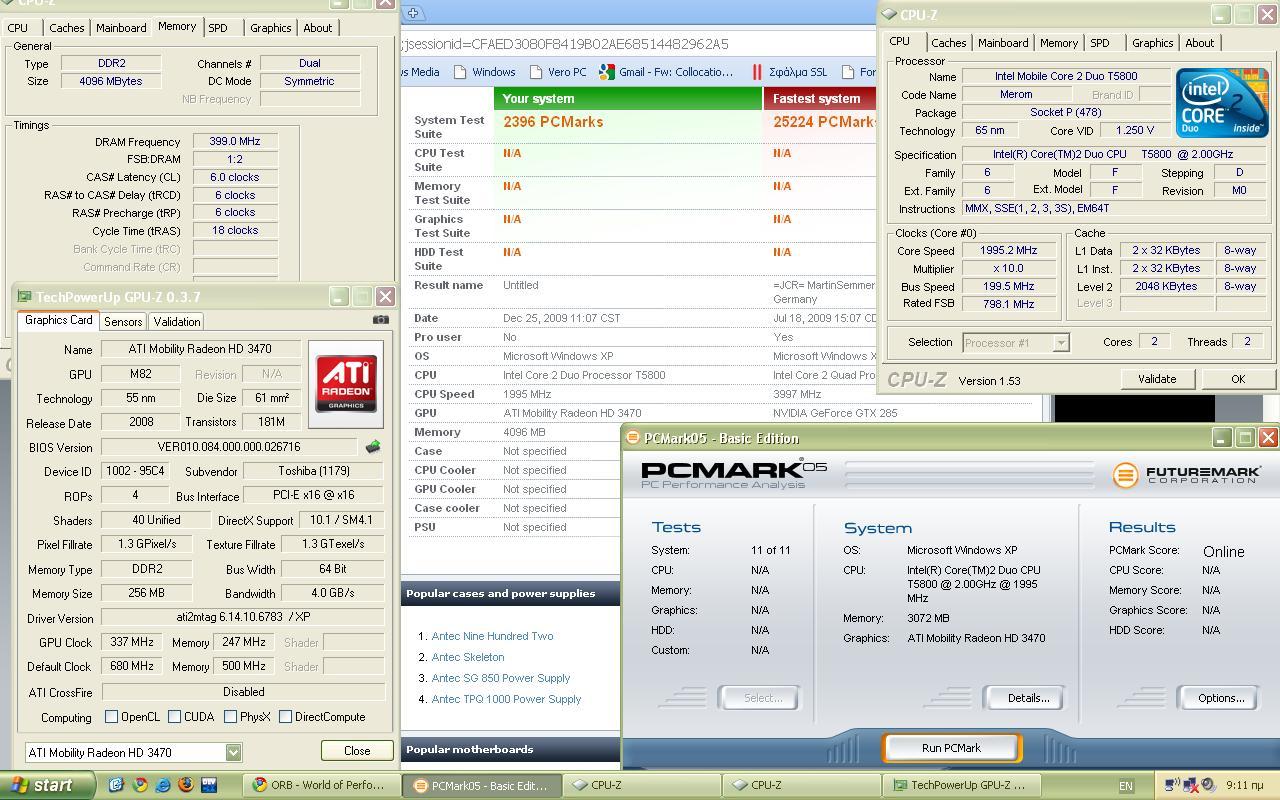Viewport: 1280px width, 800px height.
Task: Click the Driver Version field in GPU-Z
Action: (x=243, y=618)
